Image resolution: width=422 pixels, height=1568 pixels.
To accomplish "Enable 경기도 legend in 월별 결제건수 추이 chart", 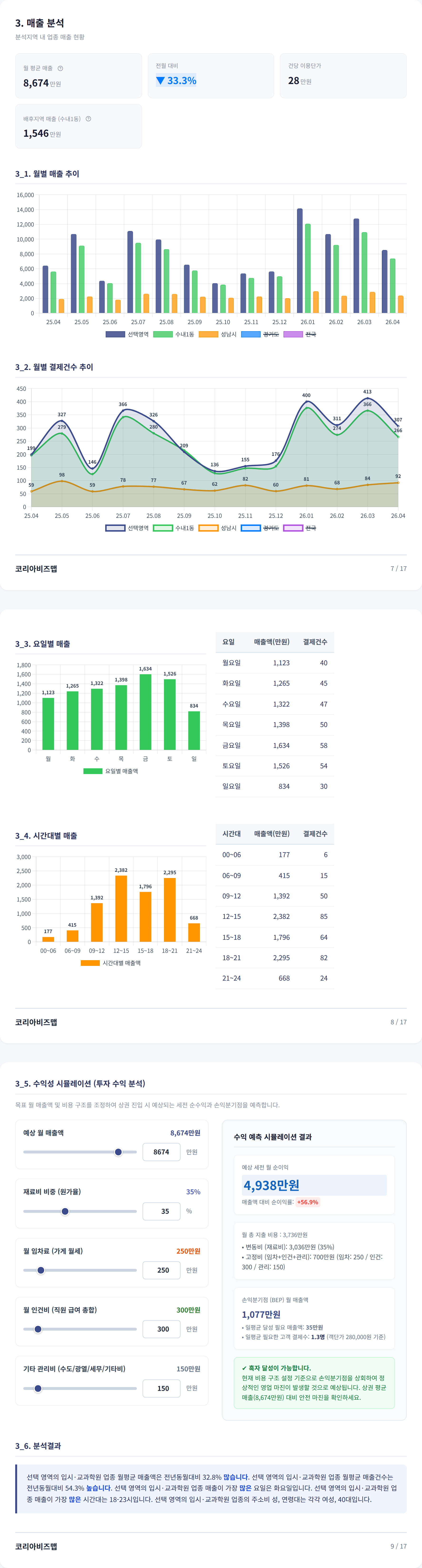I will click(x=260, y=528).
